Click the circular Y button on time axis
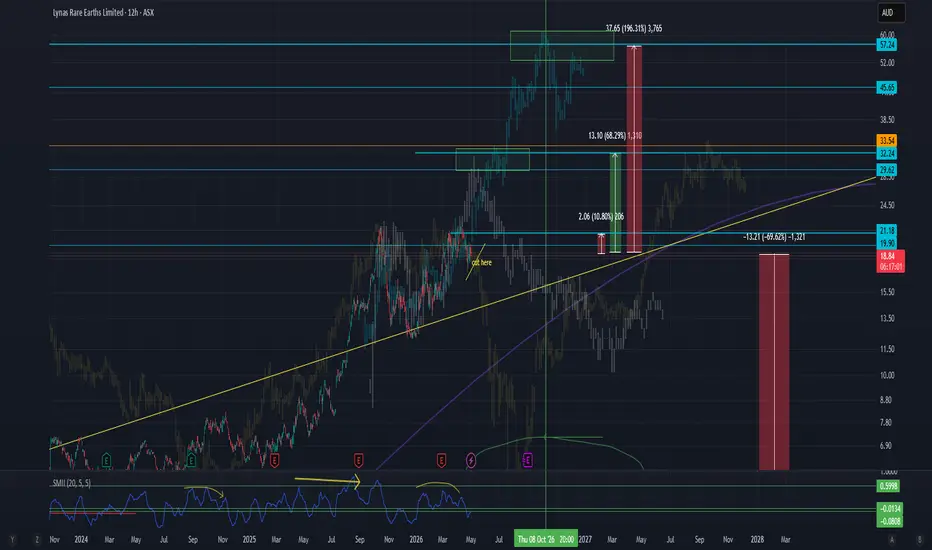 12,539
